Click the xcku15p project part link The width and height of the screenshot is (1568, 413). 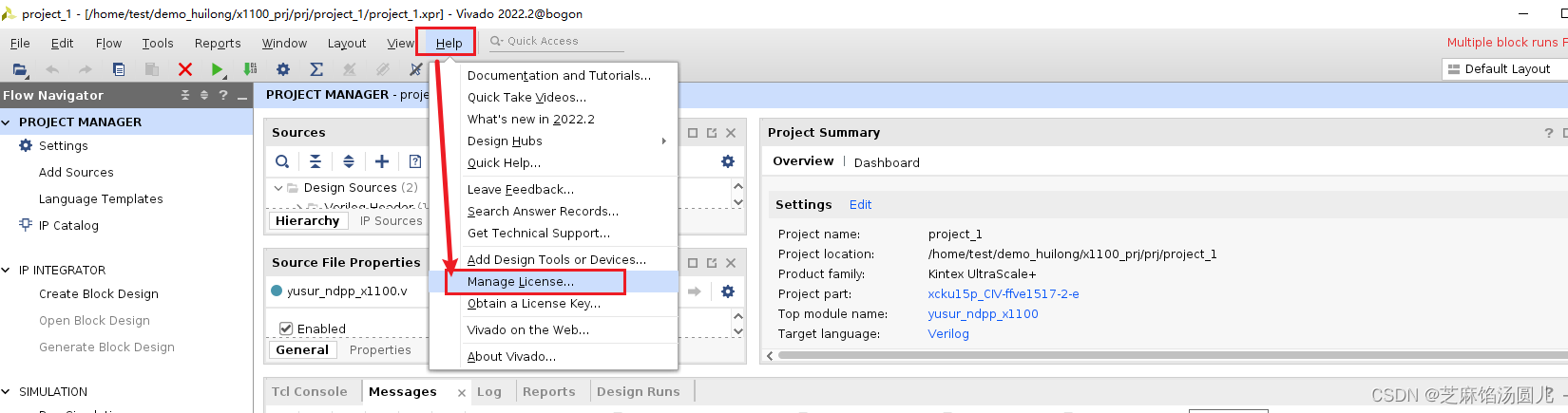(1004, 294)
